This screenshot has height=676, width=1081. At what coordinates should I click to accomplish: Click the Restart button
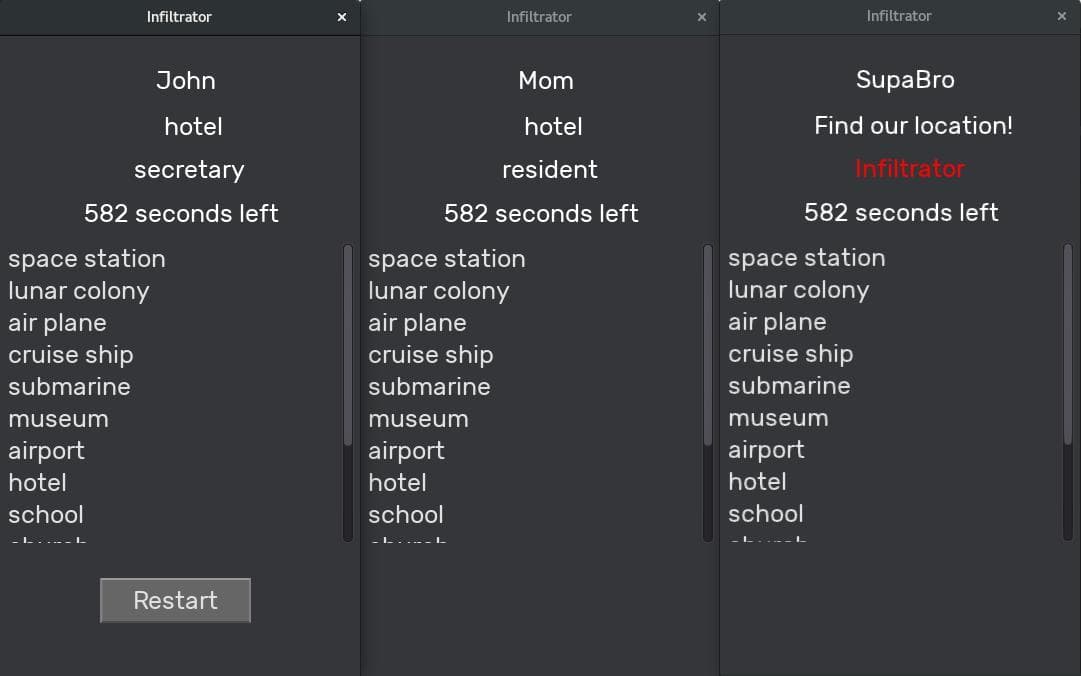pyautogui.click(x=175, y=600)
